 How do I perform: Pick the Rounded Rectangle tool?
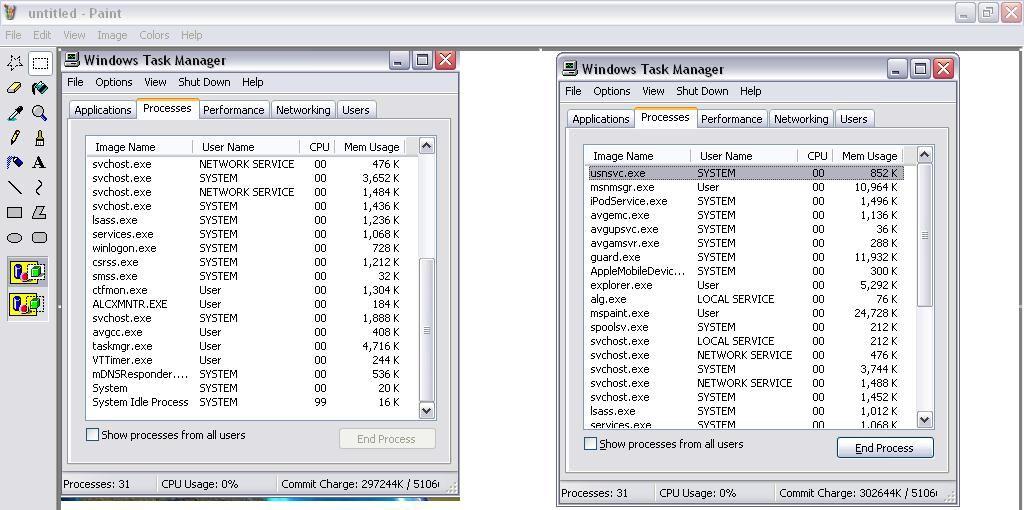click(x=40, y=238)
